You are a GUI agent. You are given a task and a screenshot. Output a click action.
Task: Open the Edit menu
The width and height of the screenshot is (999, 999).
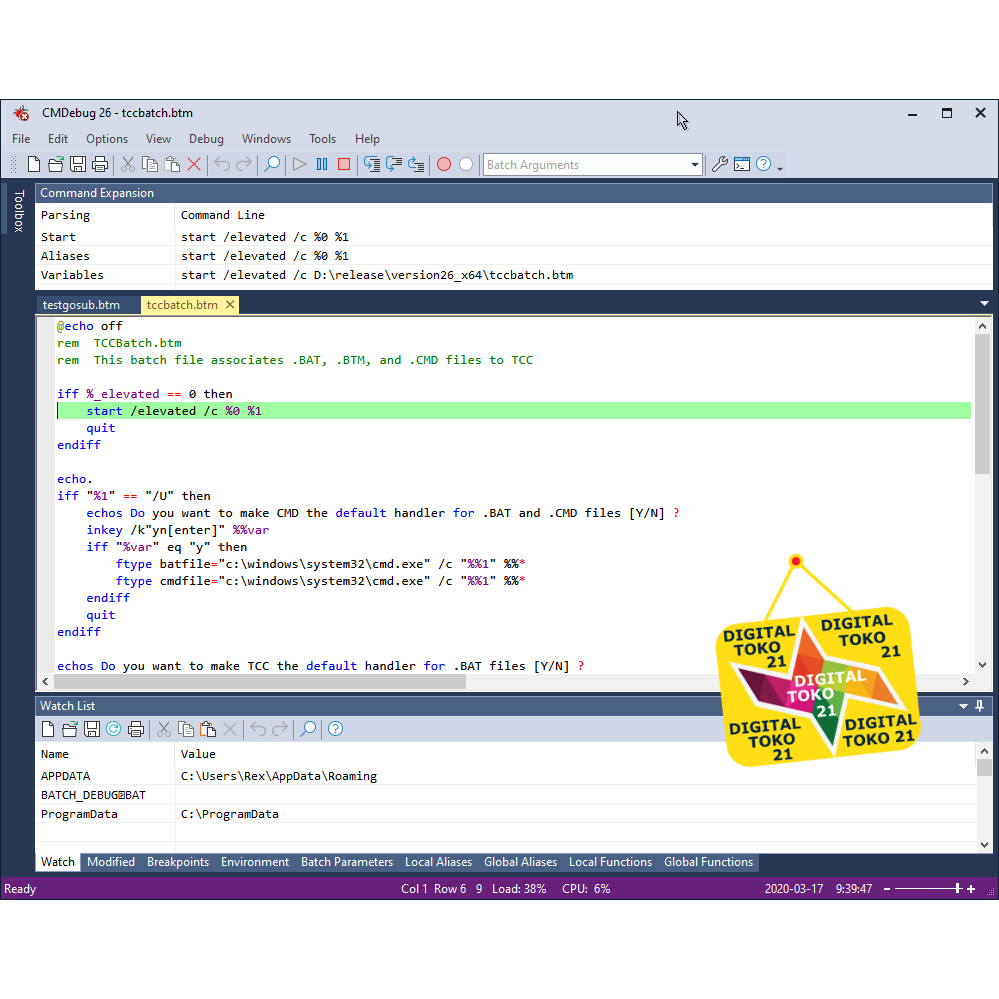coord(57,139)
